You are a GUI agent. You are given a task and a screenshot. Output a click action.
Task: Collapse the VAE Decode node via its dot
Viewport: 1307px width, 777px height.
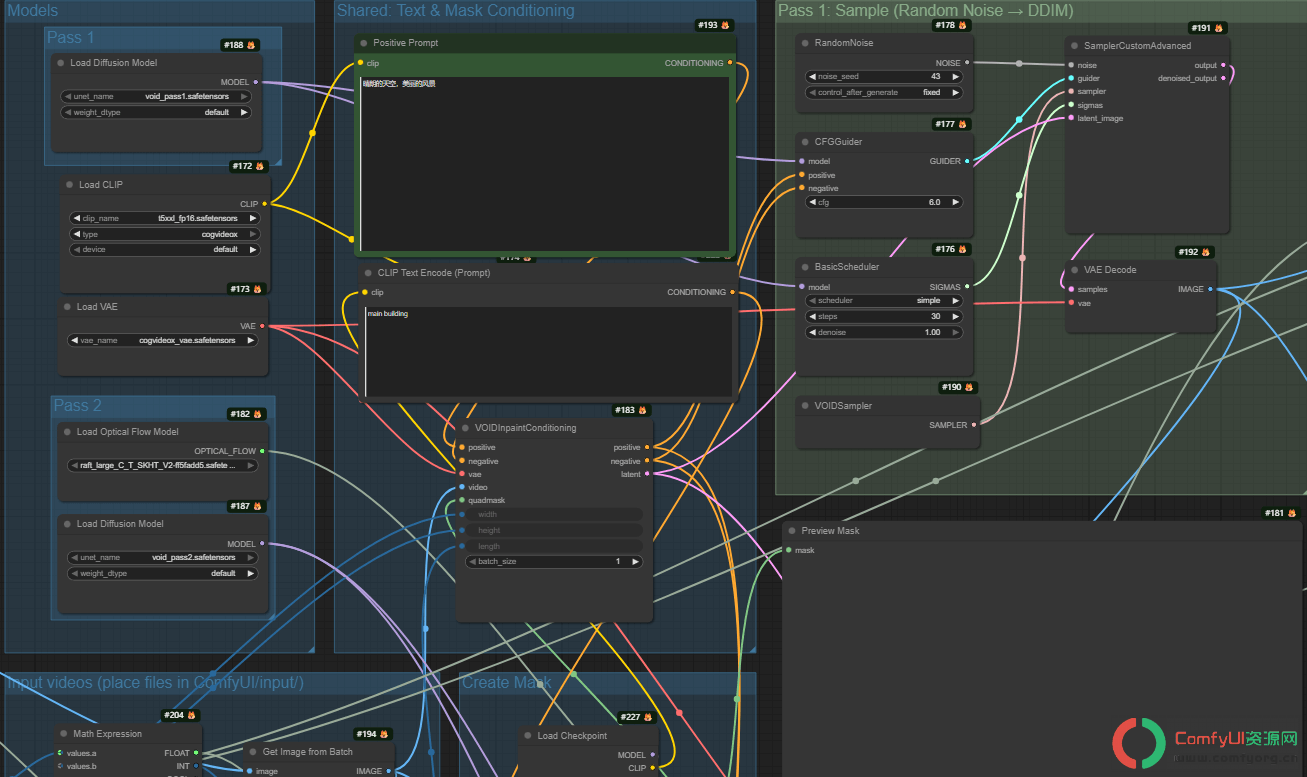tap(1073, 270)
